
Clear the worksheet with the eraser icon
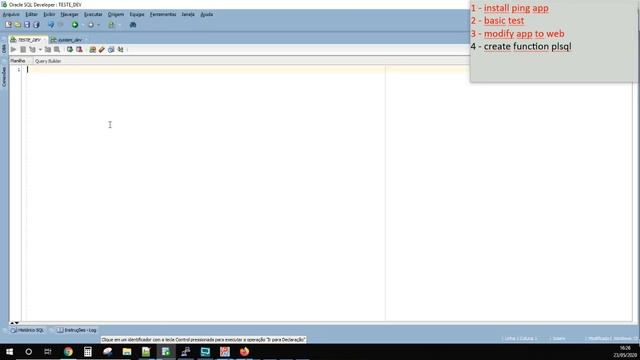102,49
